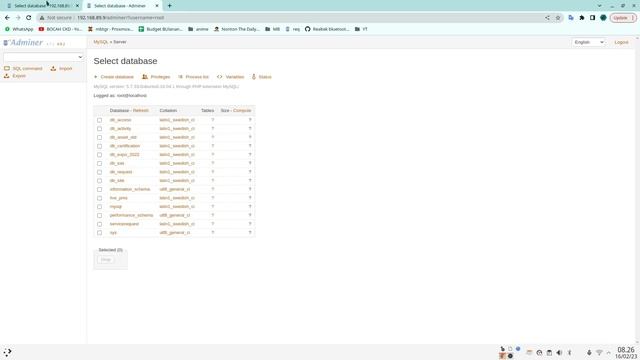This screenshot has height=360, width=640.
Task: Click the Drop button
Action: 106,260
